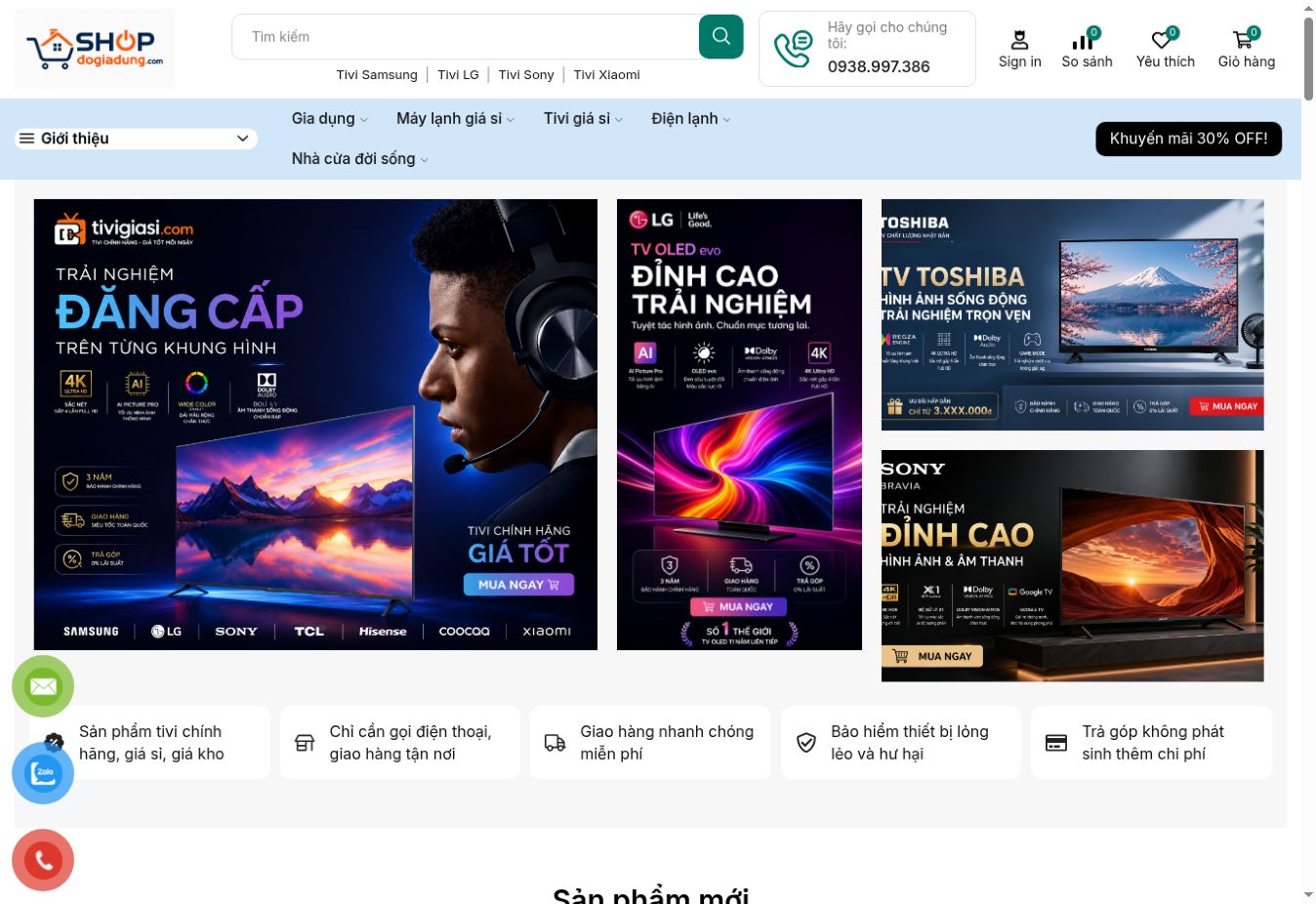Click the text Giao hàng nhanh chóng miễn phí
1316x904 pixels.
tap(667, 743)
